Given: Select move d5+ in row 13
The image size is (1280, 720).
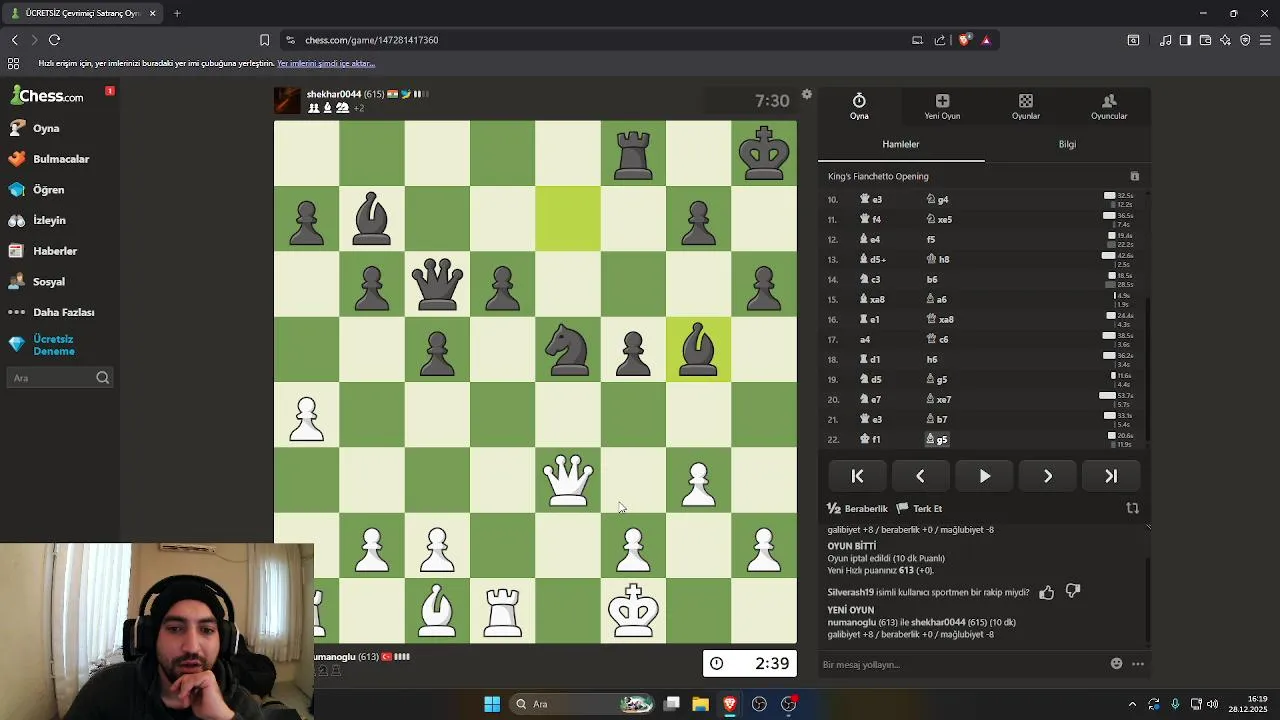Looking at the screenshot, I should tap(873, 259).
